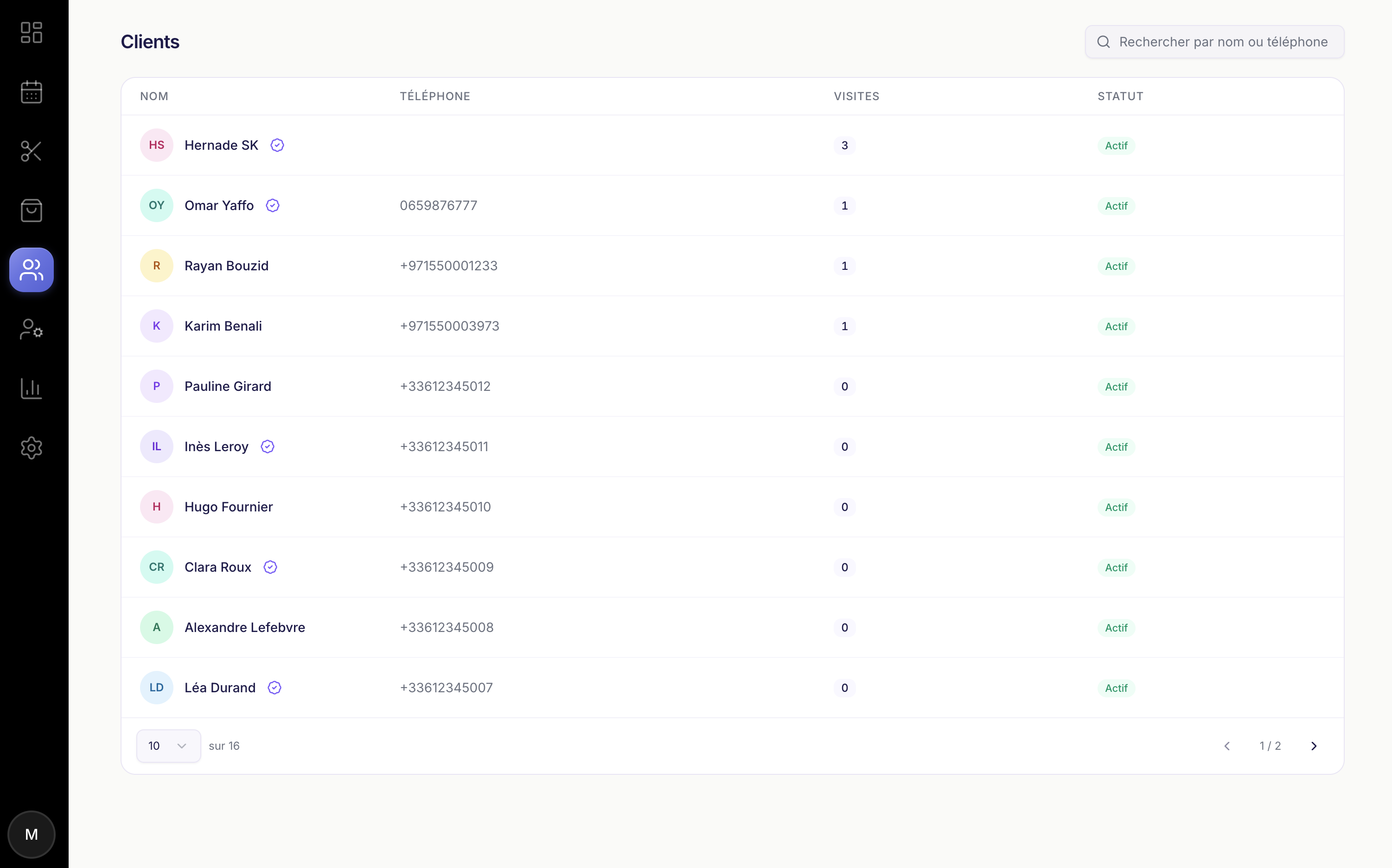Click the Actif badge for Karim Benali
This screenshot has width=1392, height=868.
tap(1116, 326)
